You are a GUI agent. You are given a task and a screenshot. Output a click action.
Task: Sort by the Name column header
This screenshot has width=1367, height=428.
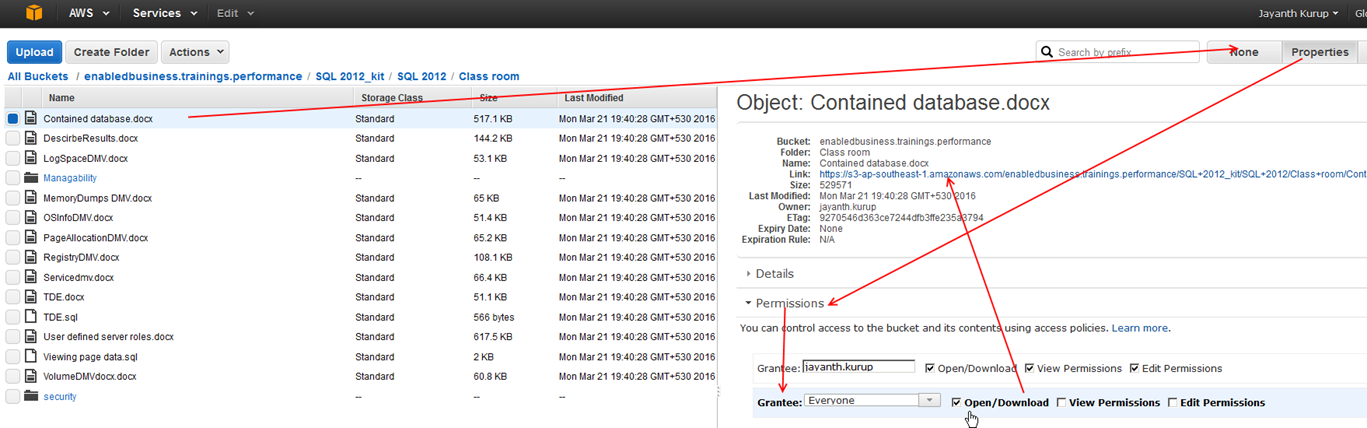(x=61, y=98)
